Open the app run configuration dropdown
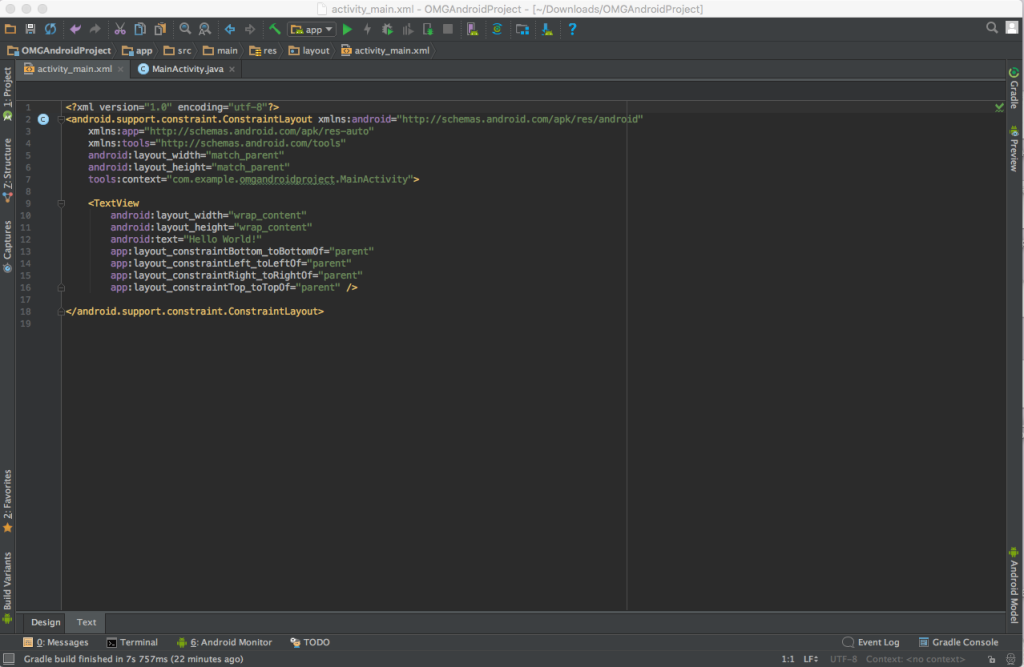Viewport: 1024px width, 667px height. coord(313,30)
